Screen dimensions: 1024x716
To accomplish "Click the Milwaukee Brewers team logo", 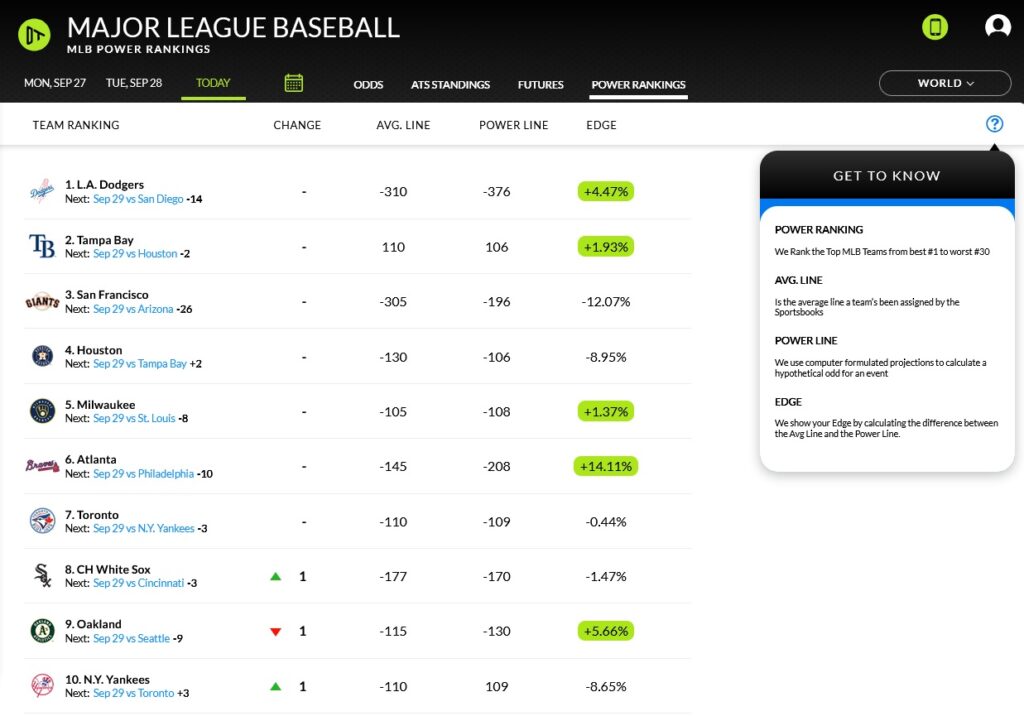I will pyautogui.click(x=42, y=411).
